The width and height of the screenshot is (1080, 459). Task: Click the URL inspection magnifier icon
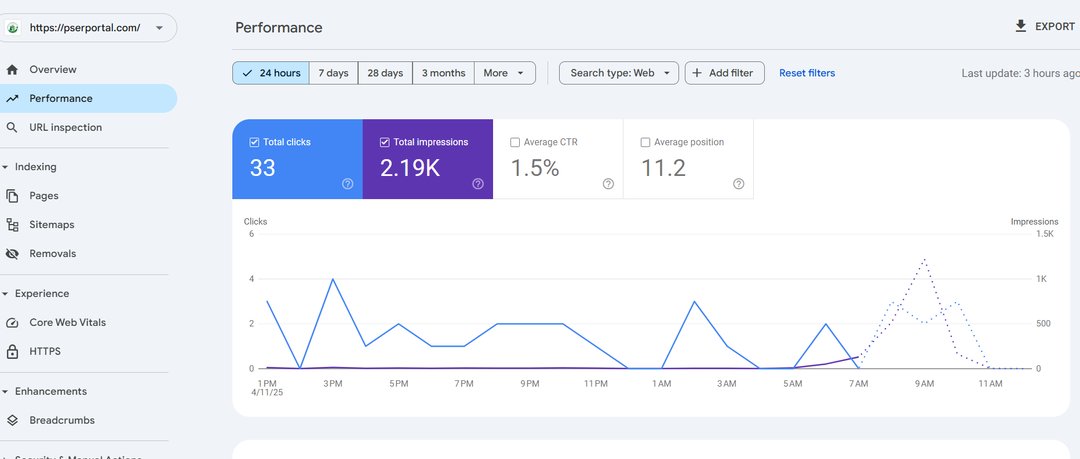pyautogui.click(x=12, y=128)
